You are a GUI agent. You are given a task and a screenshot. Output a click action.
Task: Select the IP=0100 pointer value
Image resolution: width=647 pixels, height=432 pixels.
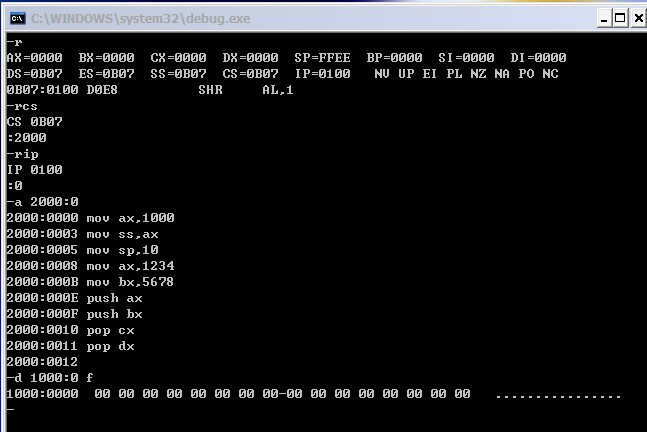(x=322, y=74)
